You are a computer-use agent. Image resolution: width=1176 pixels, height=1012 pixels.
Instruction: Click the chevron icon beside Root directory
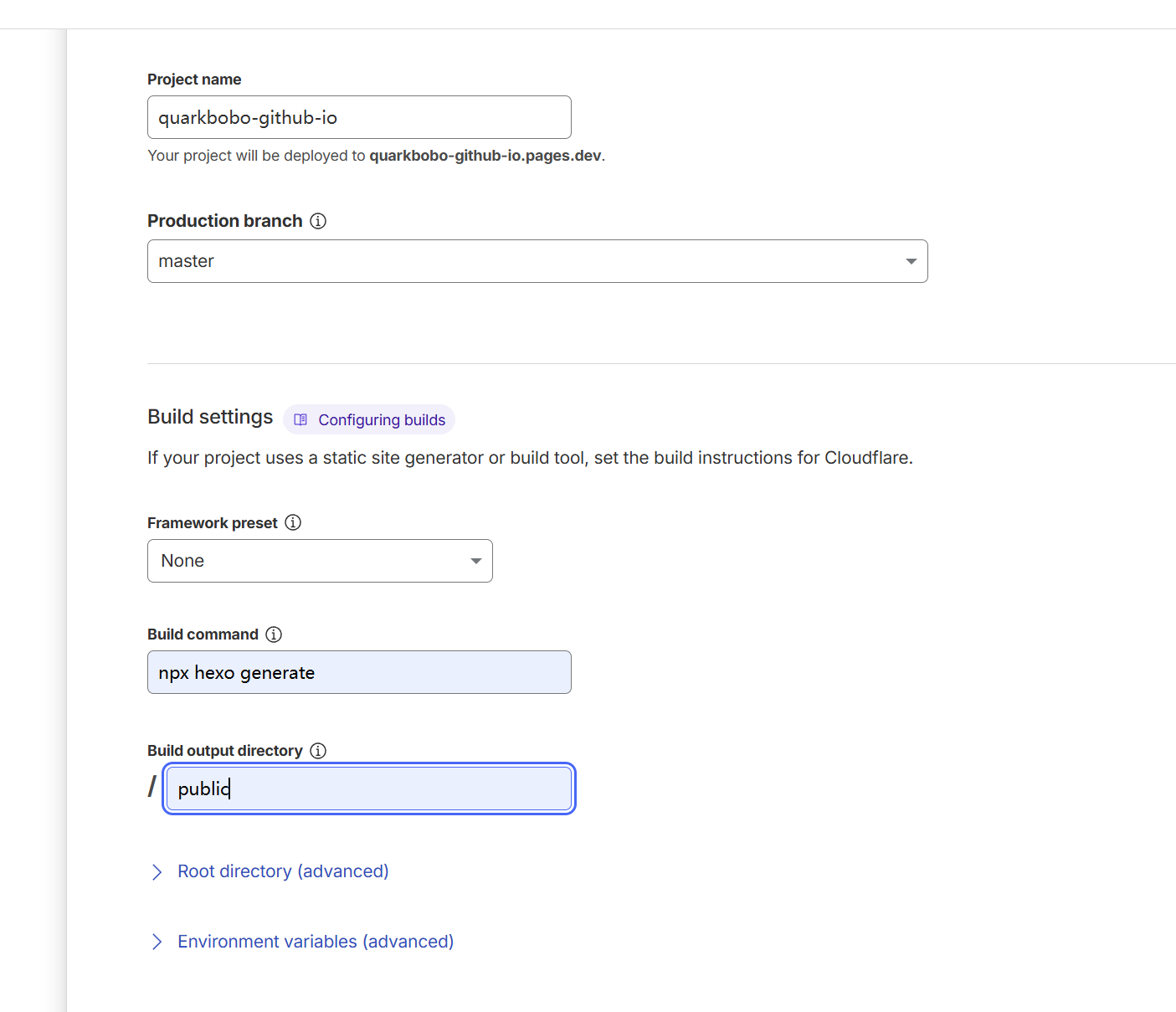click(157, 872)
